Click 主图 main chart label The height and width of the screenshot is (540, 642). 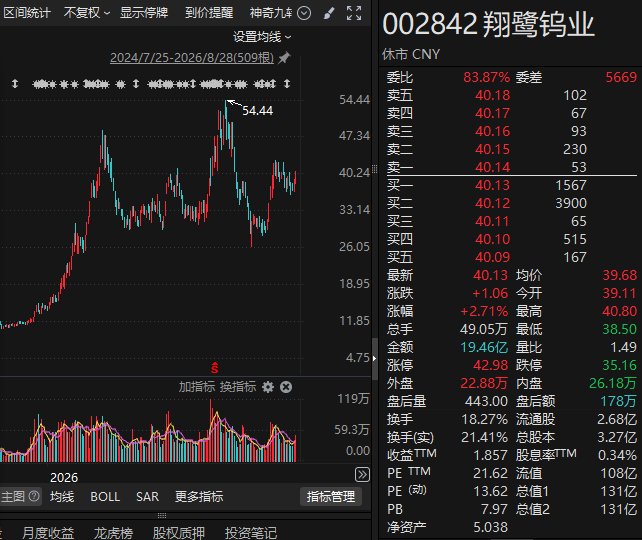pyautogui.click(x=13, y=497)
